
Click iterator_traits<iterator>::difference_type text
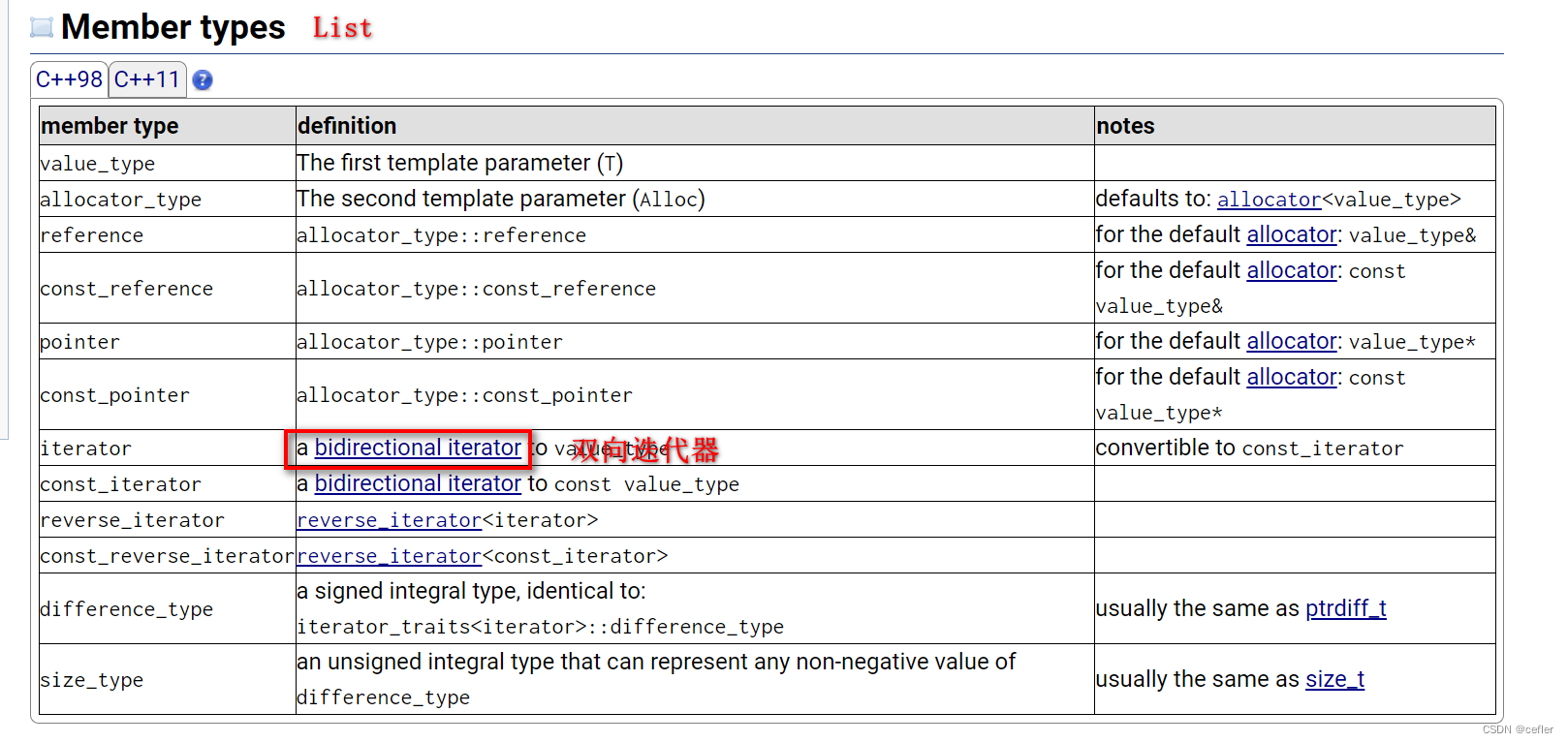point(541,627)
